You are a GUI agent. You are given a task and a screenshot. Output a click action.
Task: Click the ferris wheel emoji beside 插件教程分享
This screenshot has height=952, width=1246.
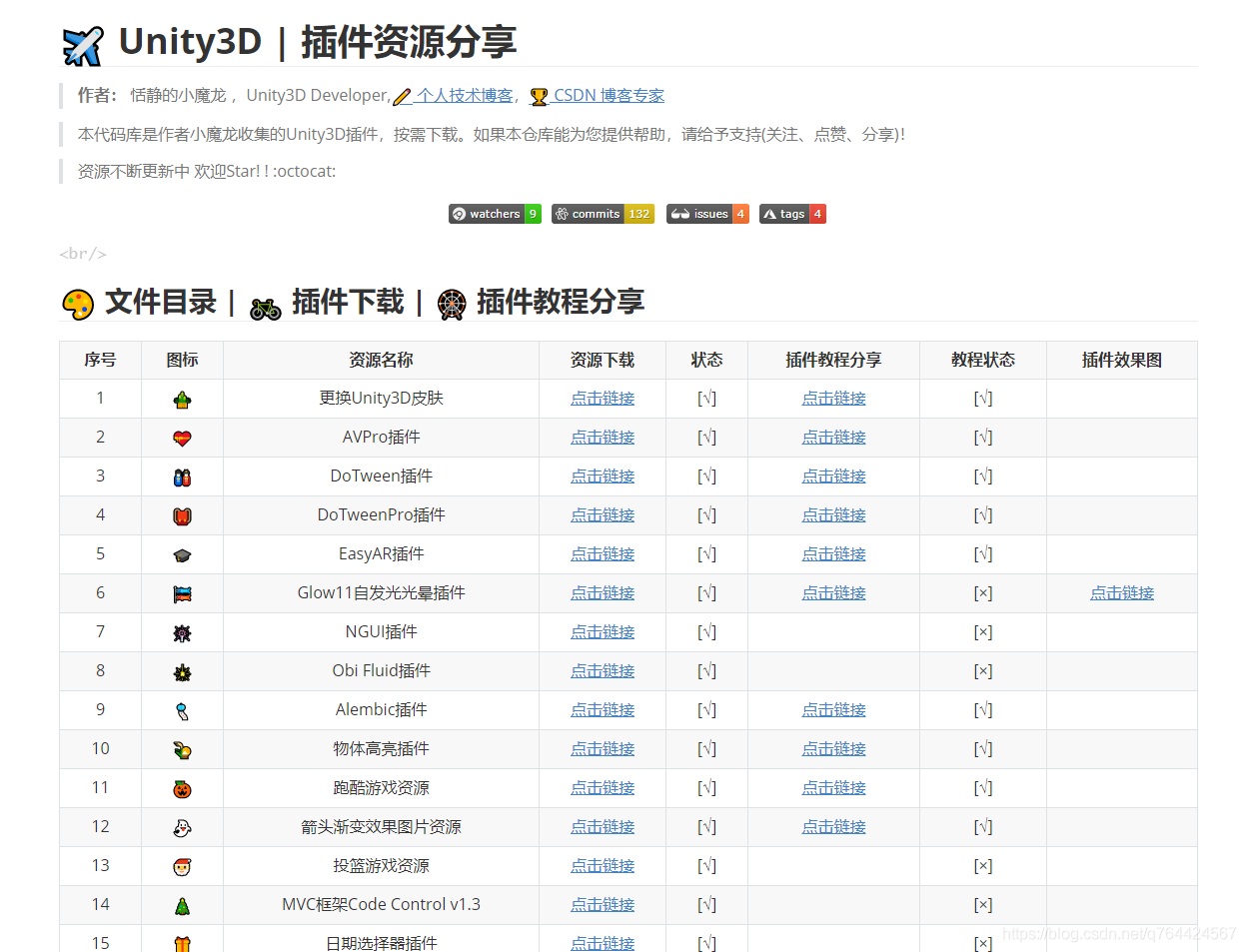click(452, 304)
